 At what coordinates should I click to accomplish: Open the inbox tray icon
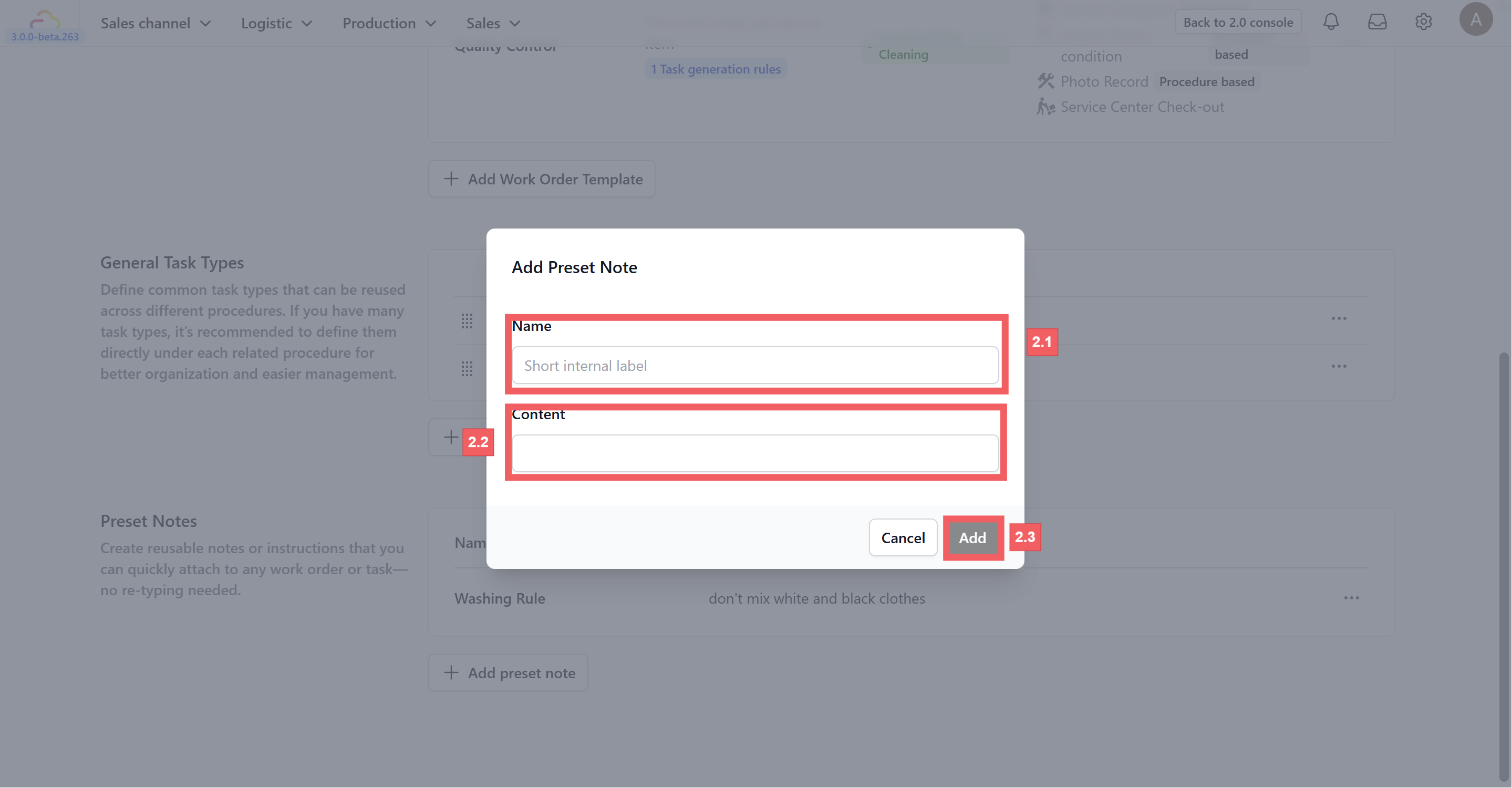click(1377, 22)
